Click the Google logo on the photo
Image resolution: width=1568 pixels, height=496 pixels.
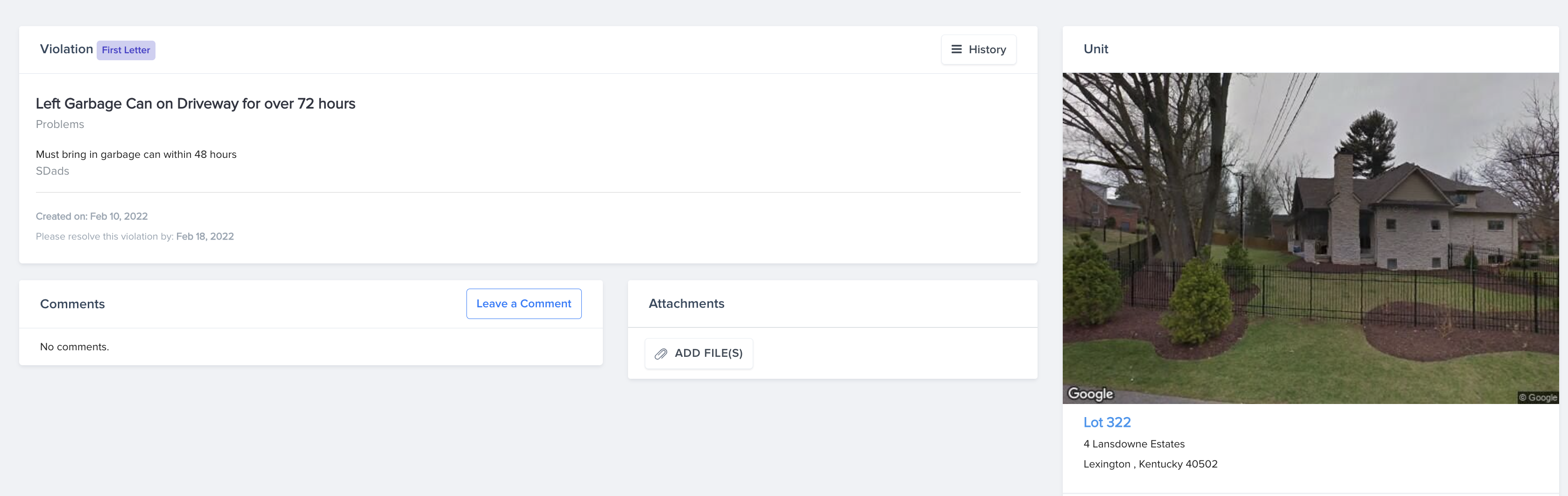tap(1090, 394)
